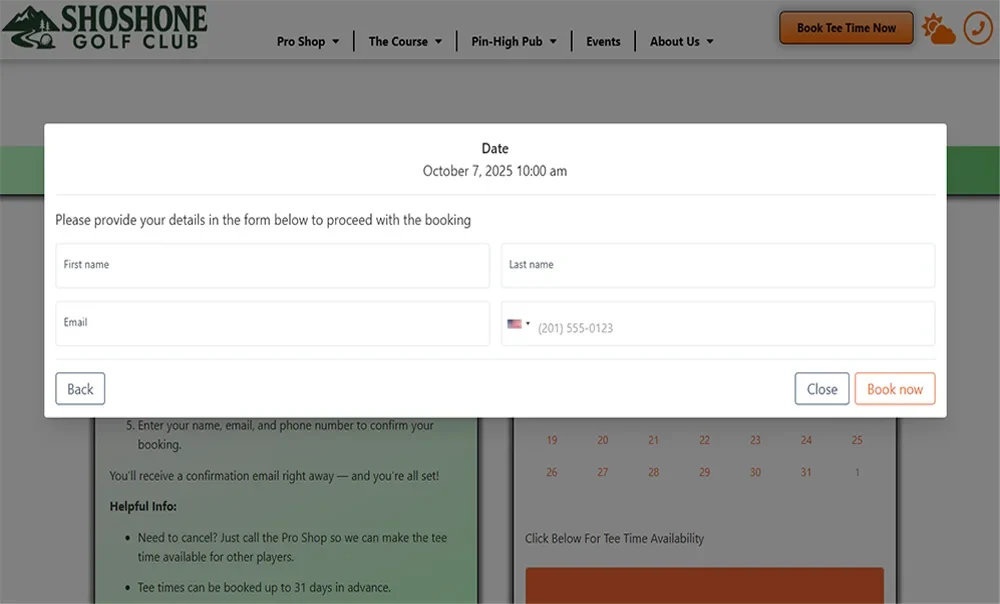Pick day 30 on the calendar
This screenshot has height=604, width=1000.
(755, 472)
